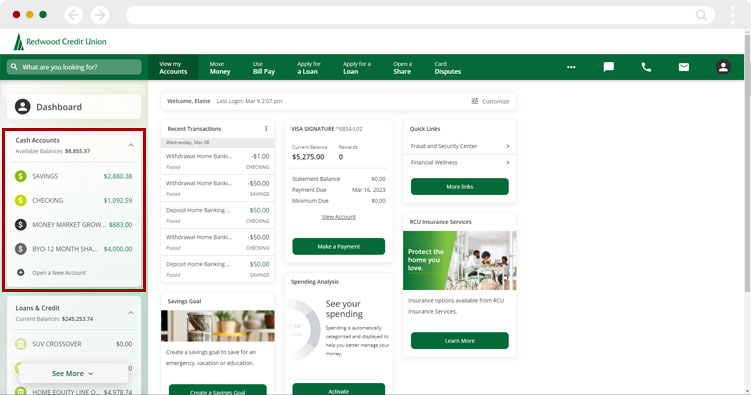Click the SUV CROSSOVER $0.00 row

(74, 344)
